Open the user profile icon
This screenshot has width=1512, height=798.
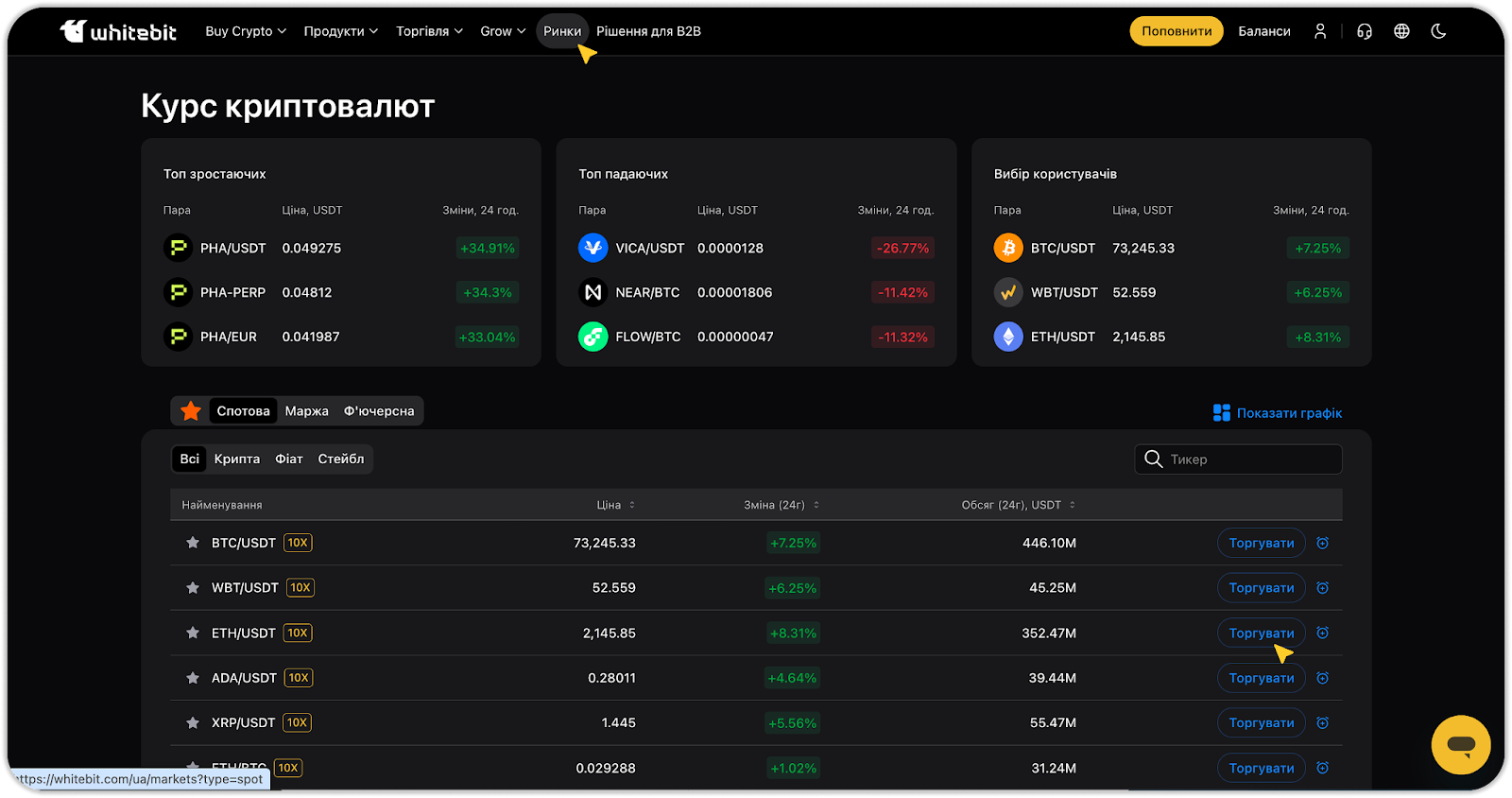click(1320, 31)
